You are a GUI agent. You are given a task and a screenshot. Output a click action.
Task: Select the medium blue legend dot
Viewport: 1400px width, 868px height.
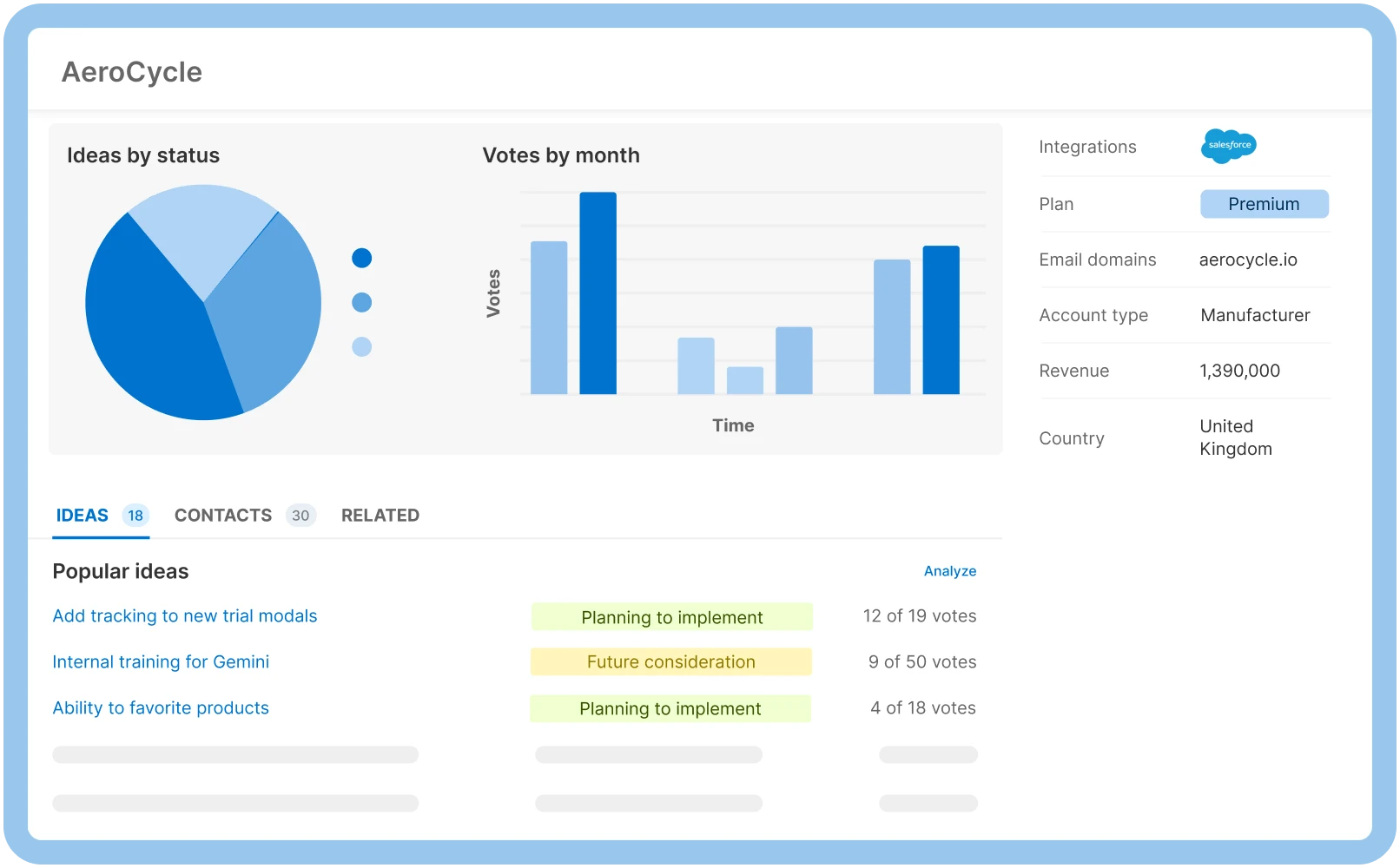click(x=362, y=302)
